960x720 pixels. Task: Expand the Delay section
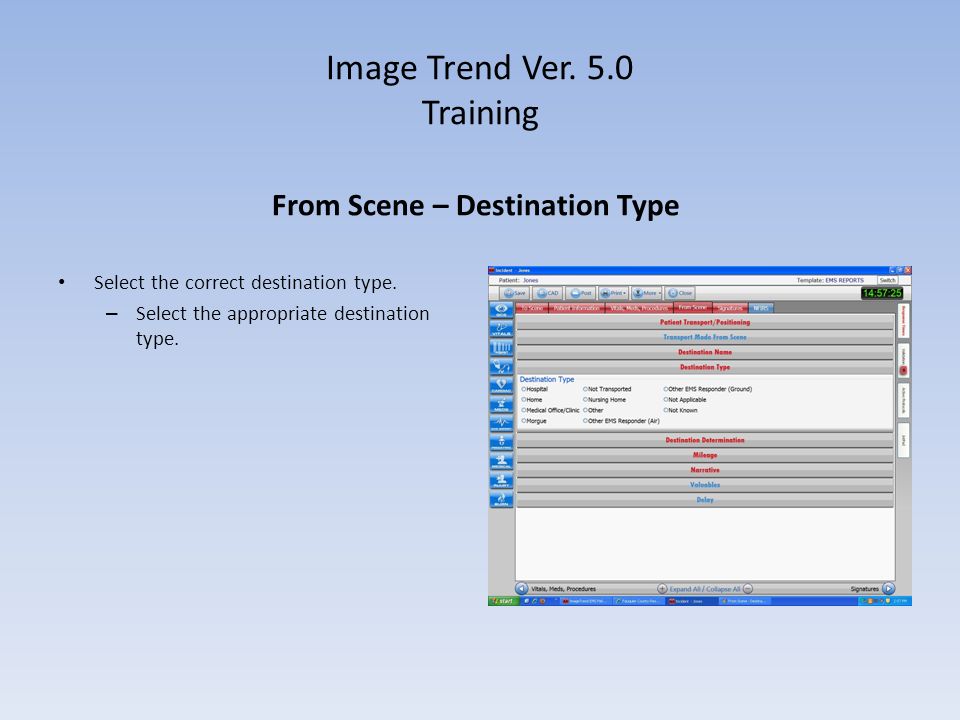click(x=705, y=500)
